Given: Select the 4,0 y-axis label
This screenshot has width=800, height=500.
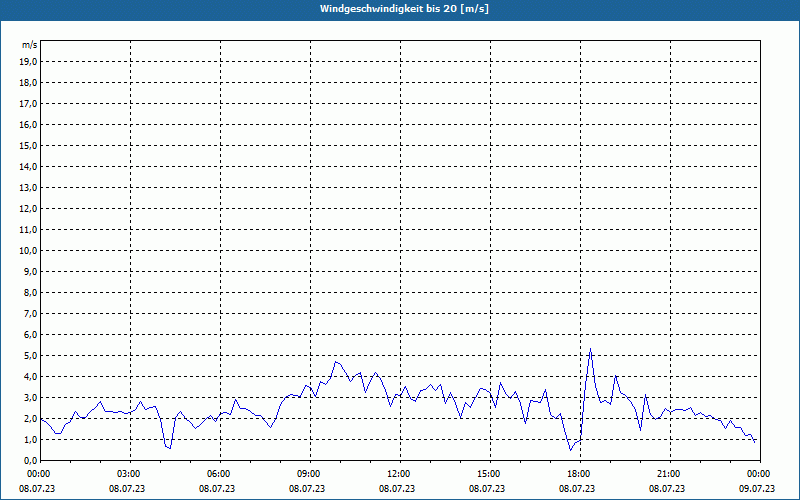Looking at the screenshot, I should [30, 377].
